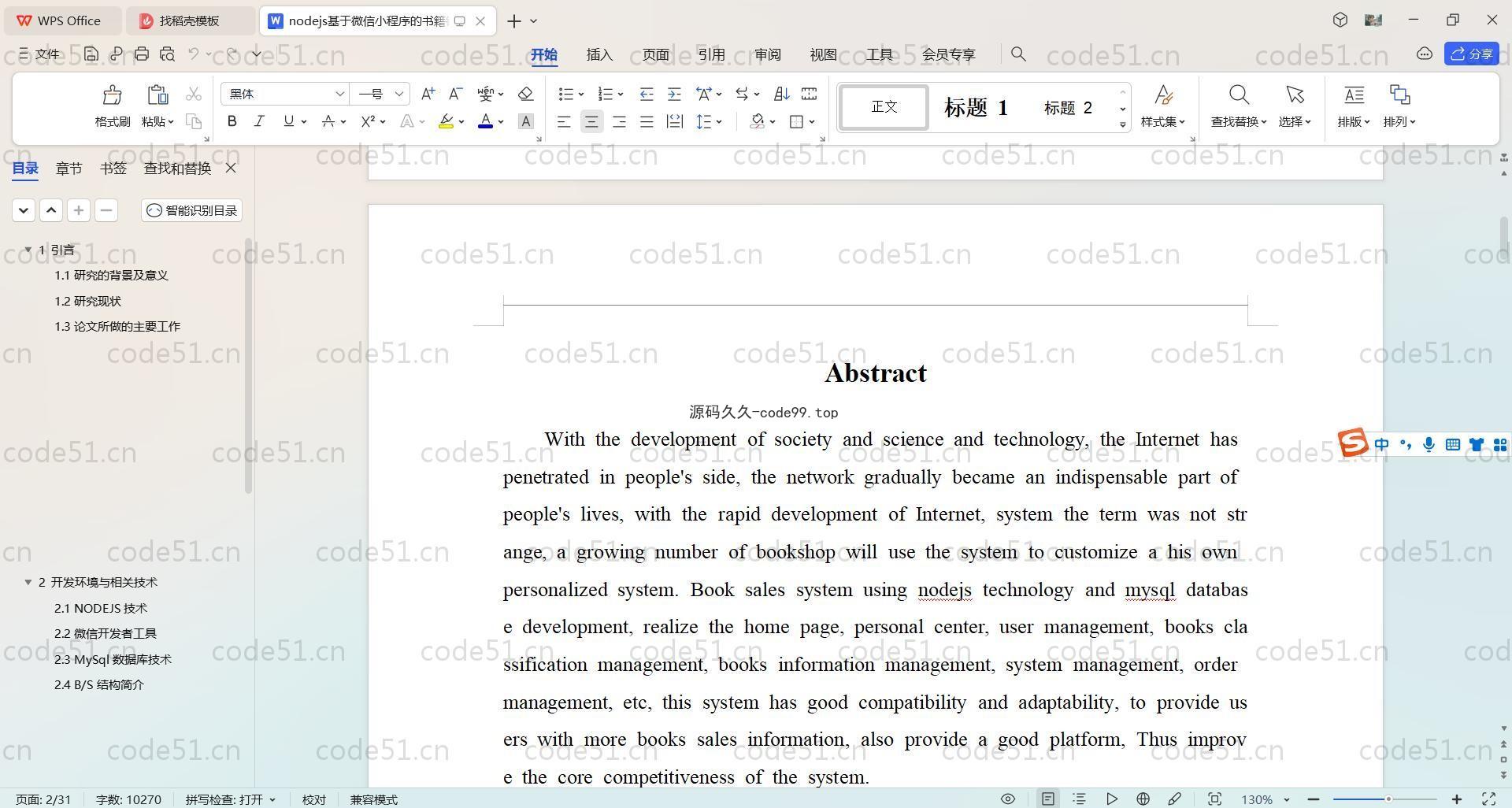Click the zoom slider handle
Viewport: 1512px width, 808px height.
1388,799
